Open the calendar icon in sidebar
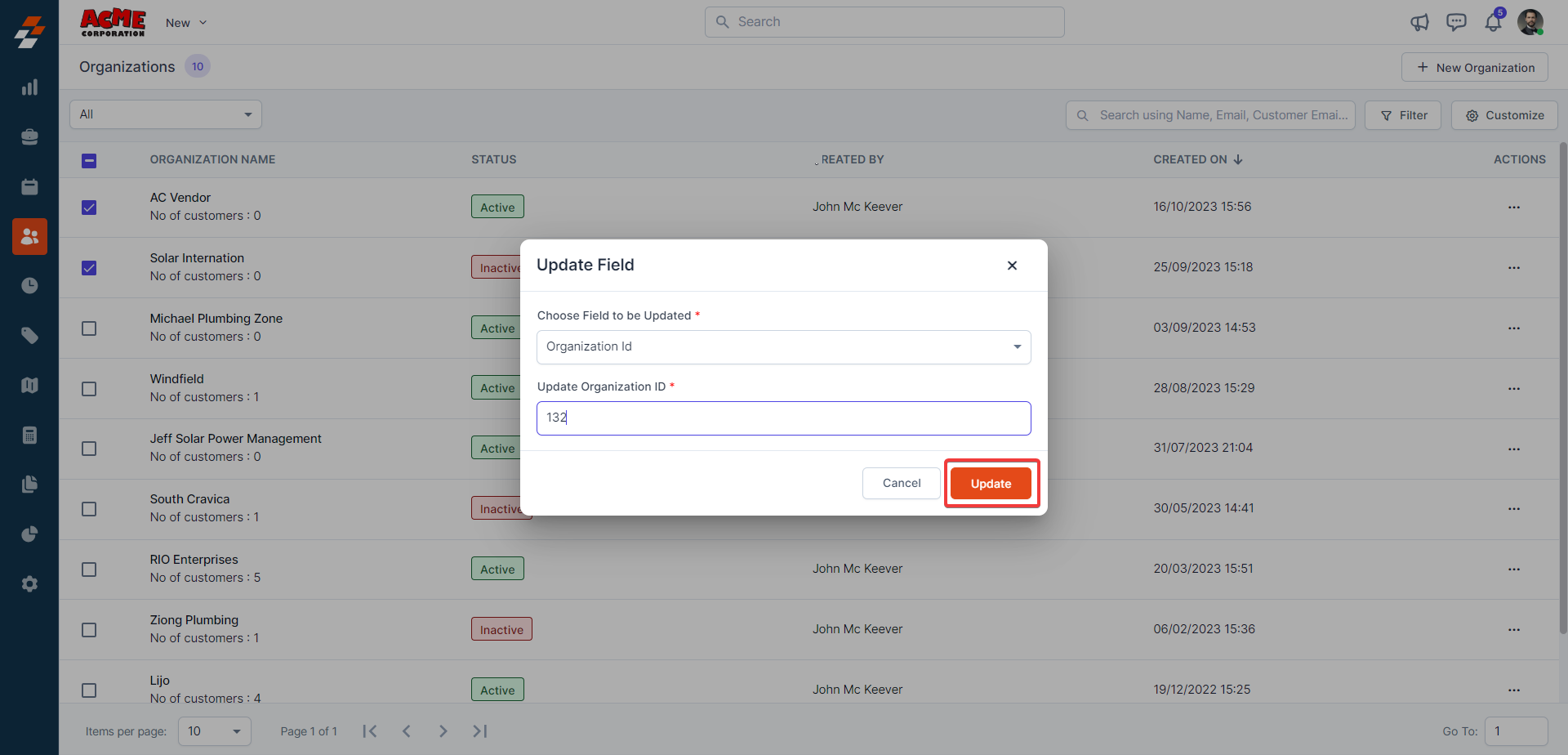1568x755 pixels. 29,187
